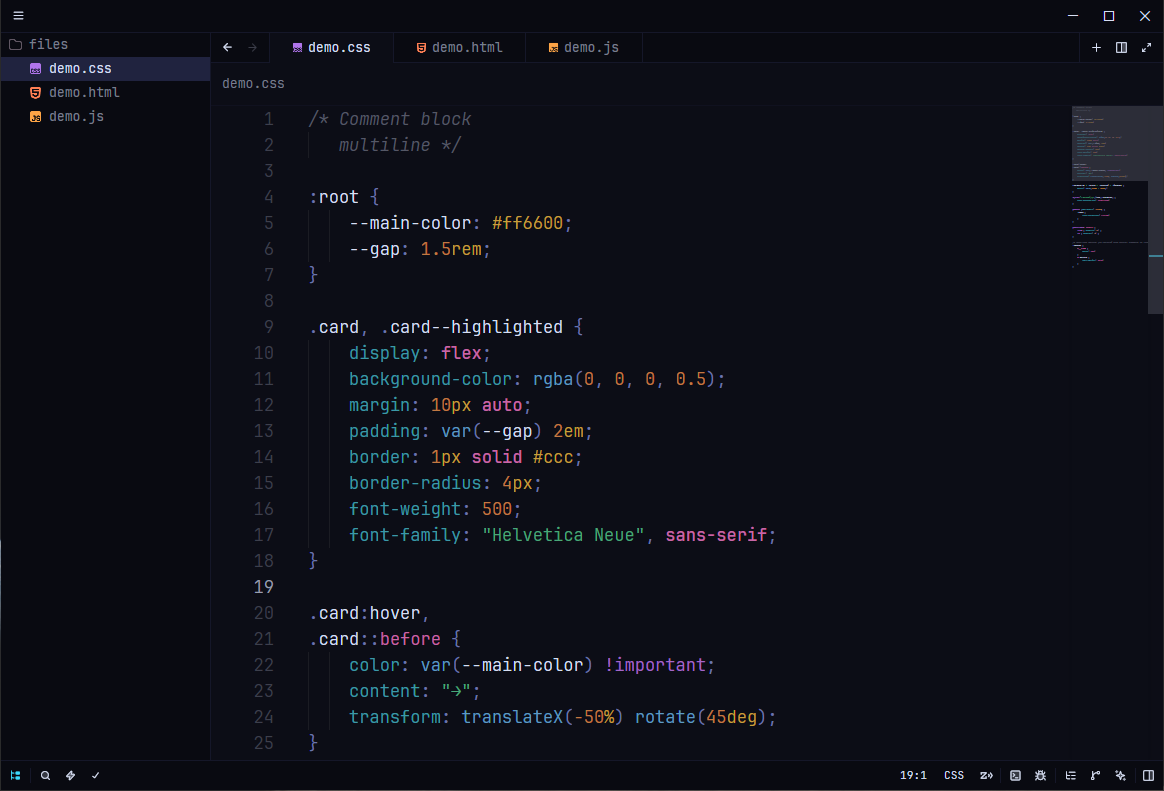Click the #ccc border color value
The width and height of the screenshot is (1164, 791).
(x=553, y=457)
